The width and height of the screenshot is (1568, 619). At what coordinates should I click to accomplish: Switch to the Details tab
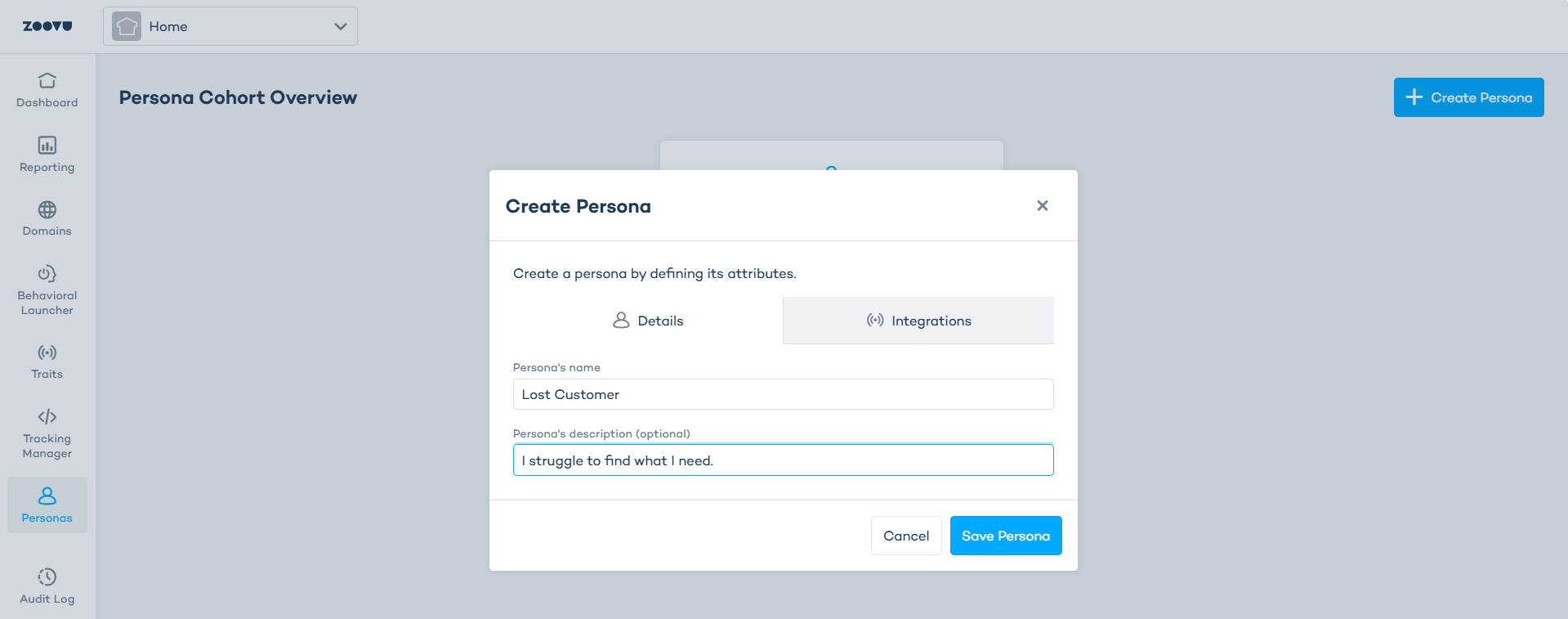point(648,321)
